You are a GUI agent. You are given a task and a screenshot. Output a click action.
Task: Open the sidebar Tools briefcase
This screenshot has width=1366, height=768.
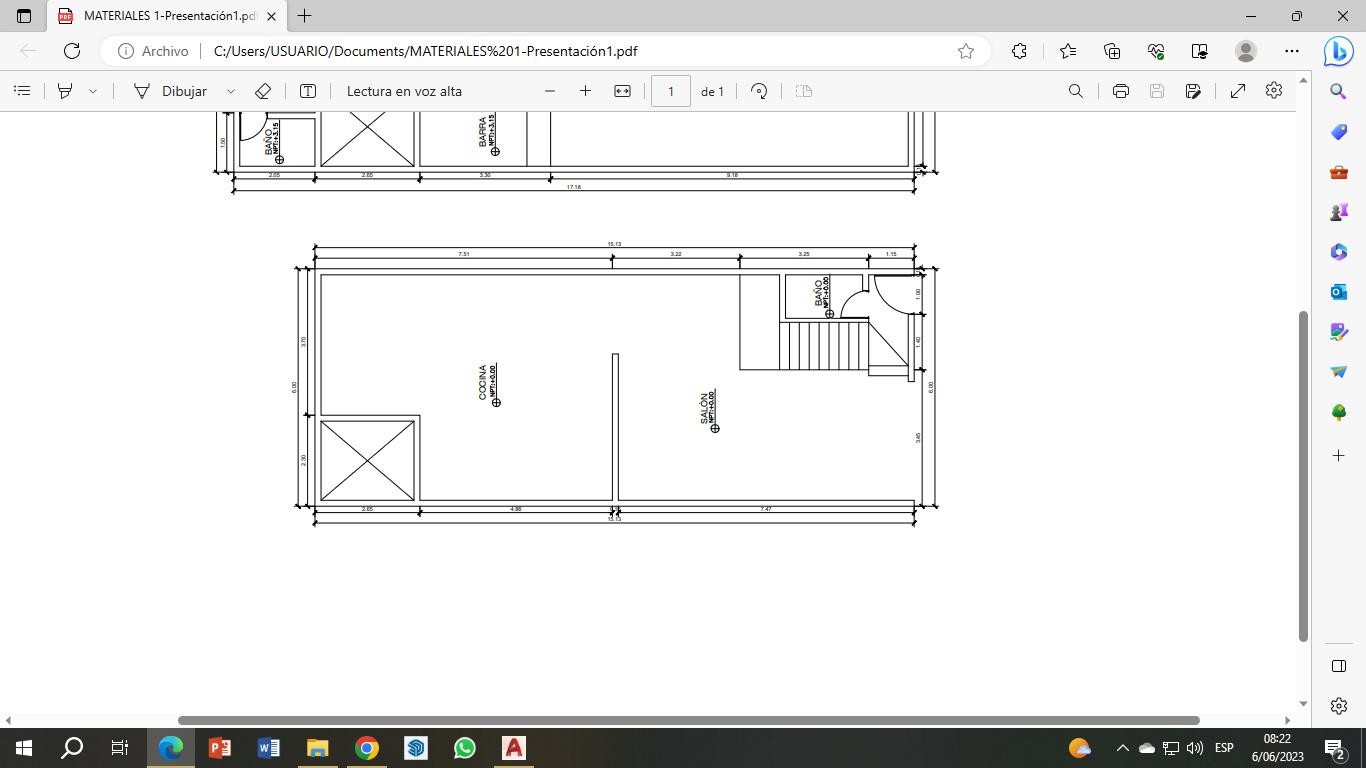click(x=1339, y=172)
